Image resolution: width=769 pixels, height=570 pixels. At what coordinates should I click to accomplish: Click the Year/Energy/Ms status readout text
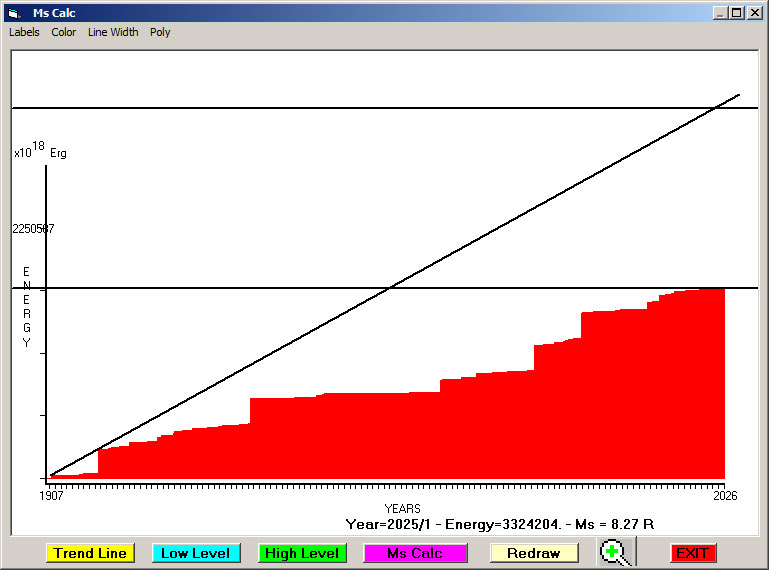500,524
